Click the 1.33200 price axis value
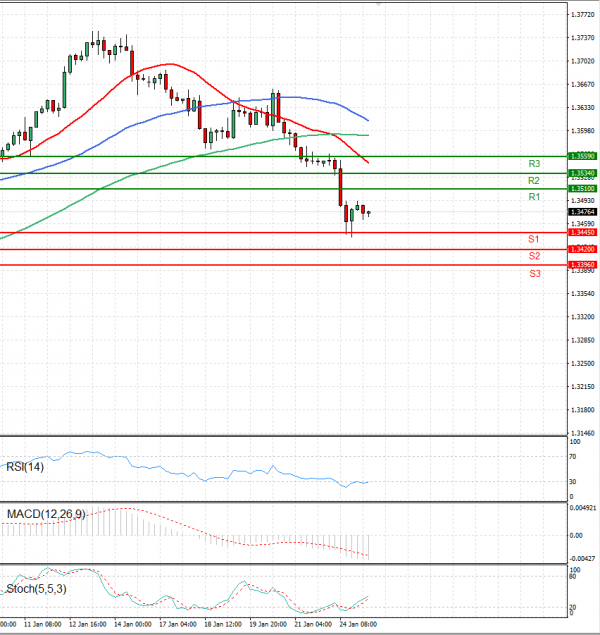The width and height of the screenshot is (600, 635). 583,317
